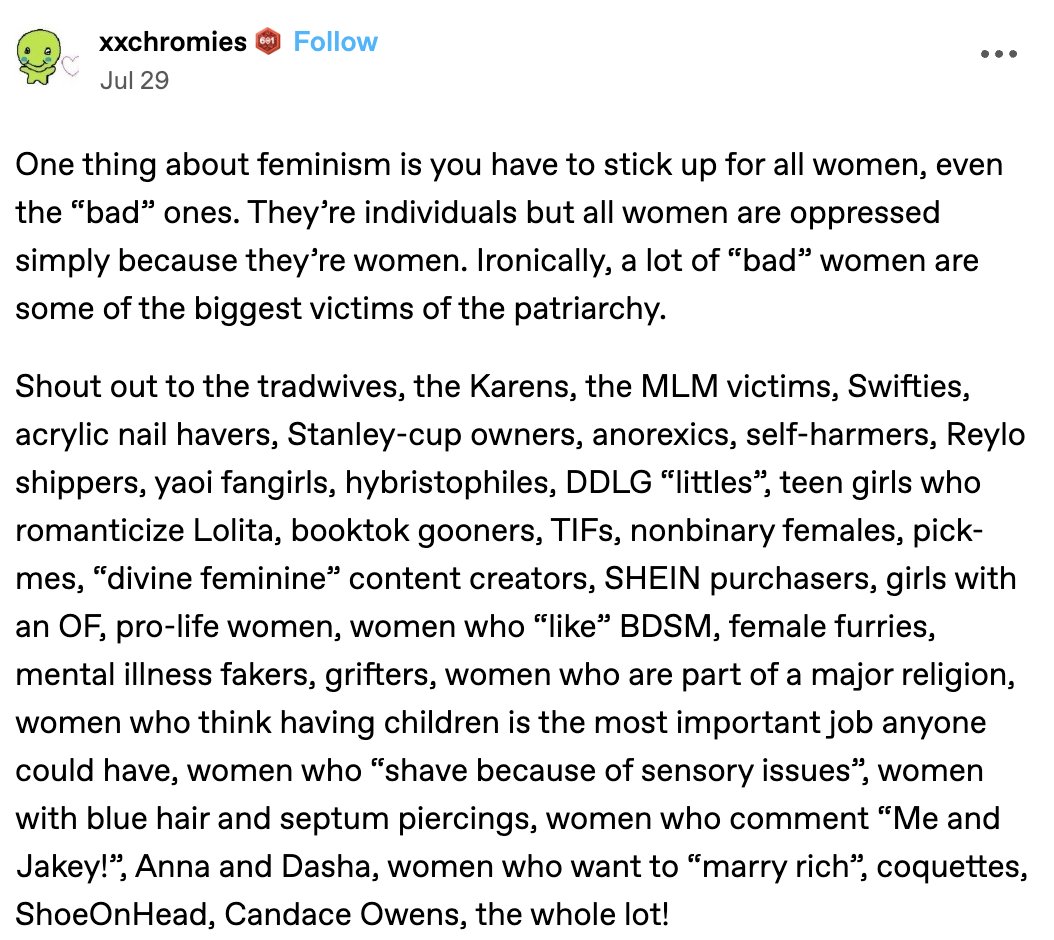Click the small heart beside the avatar
Viewport: 1054px width, 940px height.
pyautogui.click(x=70, y=66)
